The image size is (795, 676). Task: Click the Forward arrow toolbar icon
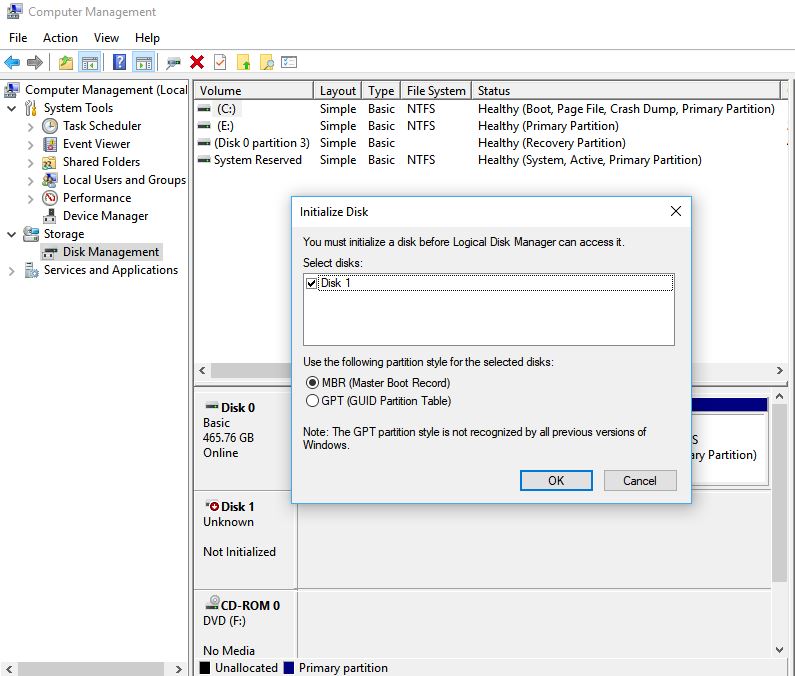click(34, 63)
